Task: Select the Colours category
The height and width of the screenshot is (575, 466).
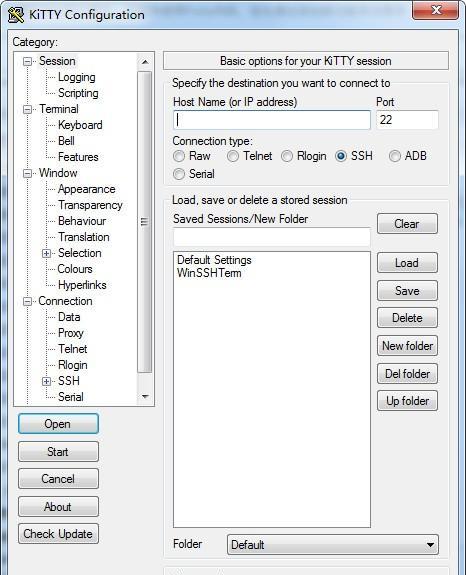Action: [75, 269]
